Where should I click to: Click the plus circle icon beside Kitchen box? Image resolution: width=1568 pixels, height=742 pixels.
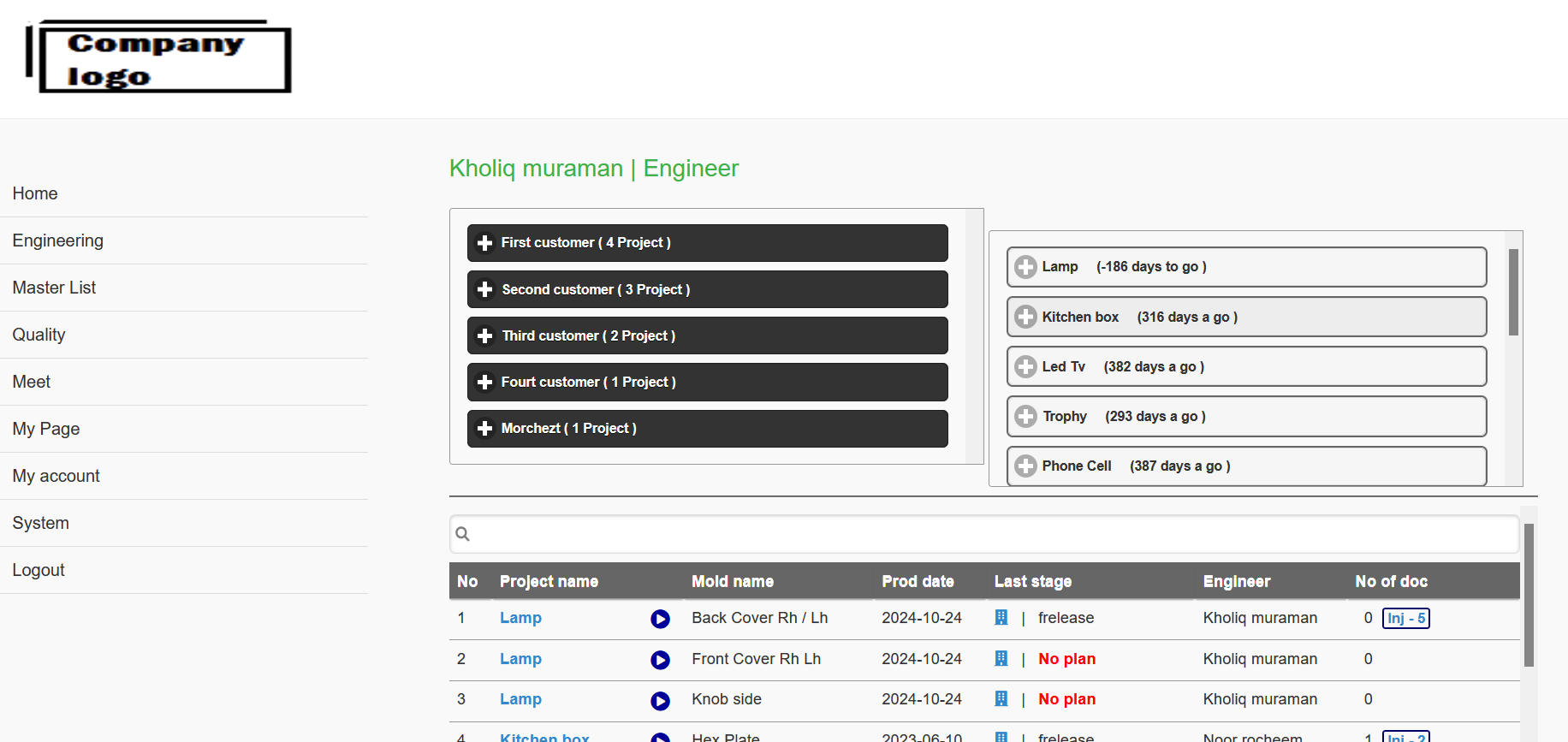[1025, 317]
